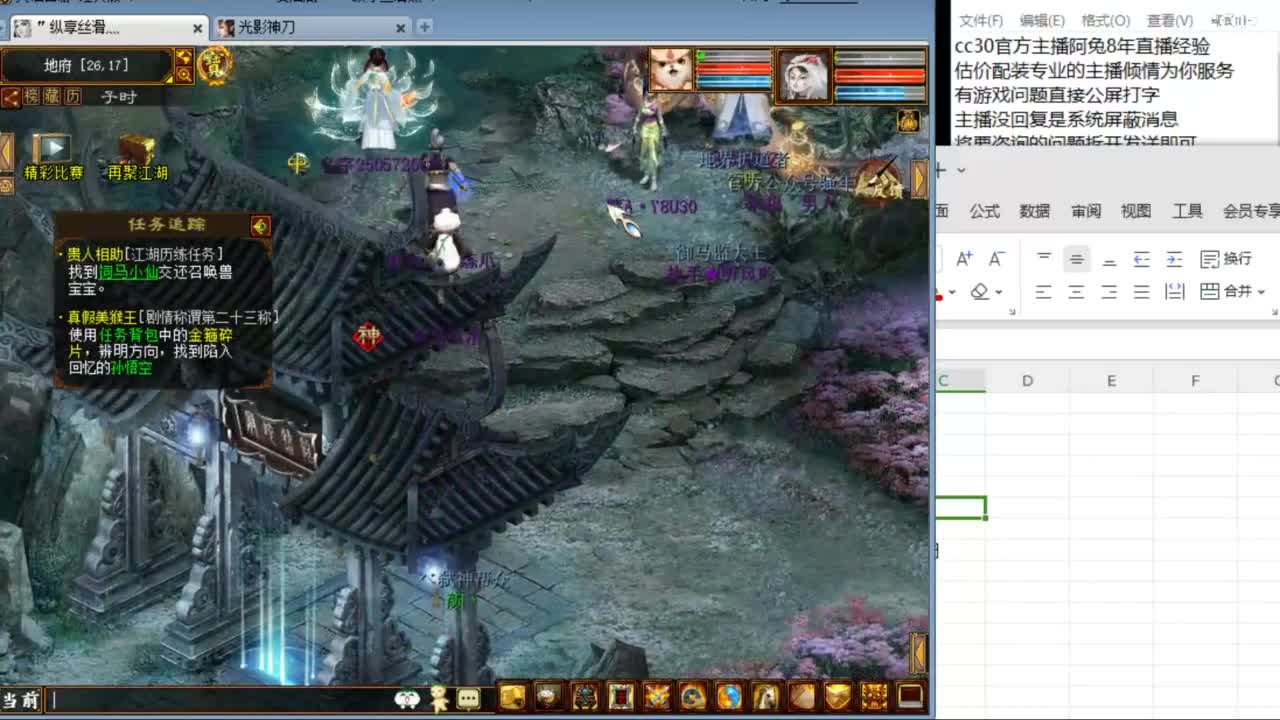This screenshot has height=720, width=1280.
Task: Open the 数据 ribbon tab
Action: coord(1035,211)
